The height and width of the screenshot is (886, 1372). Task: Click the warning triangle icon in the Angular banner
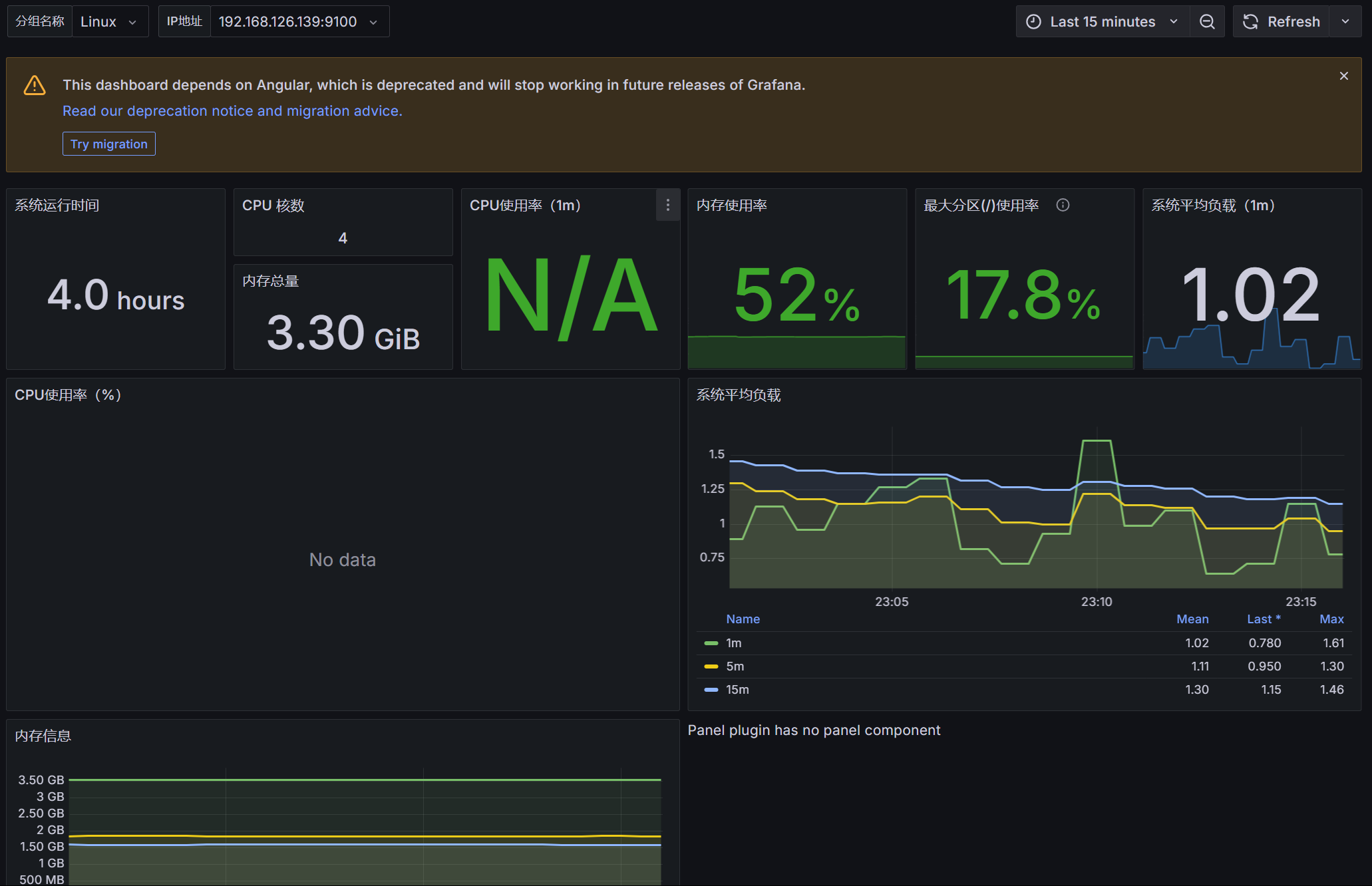[35, 86]
